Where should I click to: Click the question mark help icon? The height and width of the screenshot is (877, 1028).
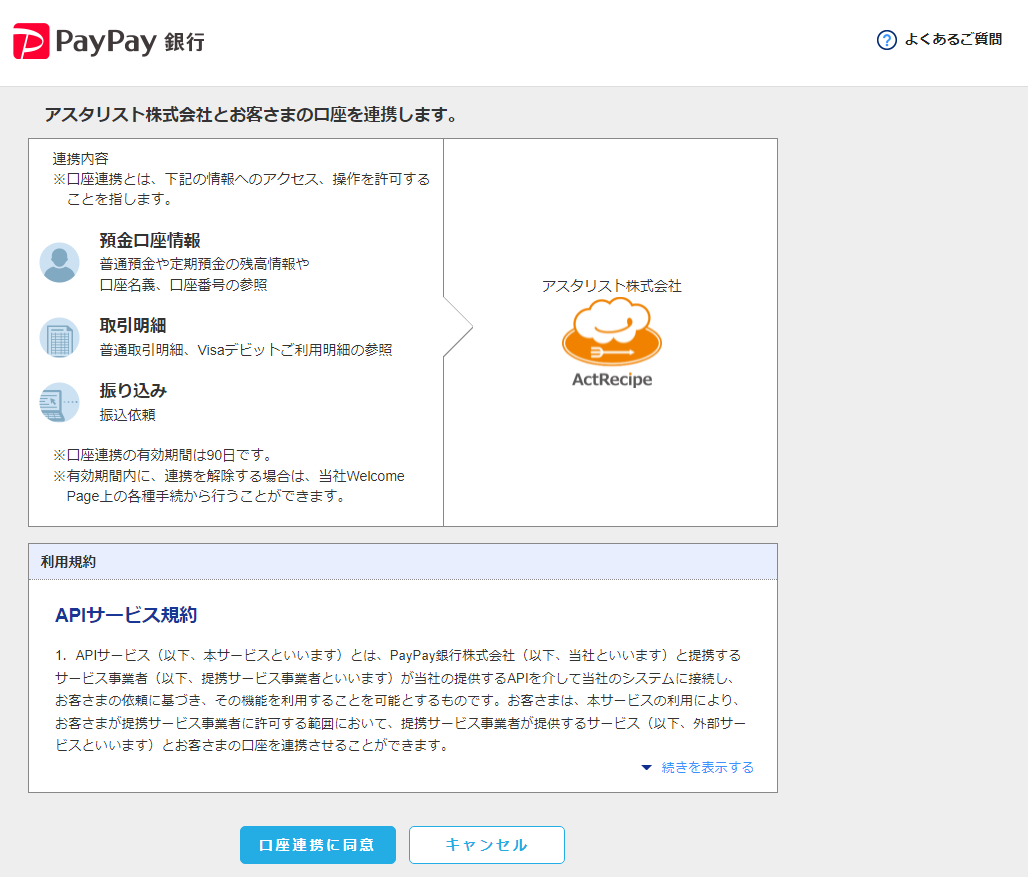[886, 40]
